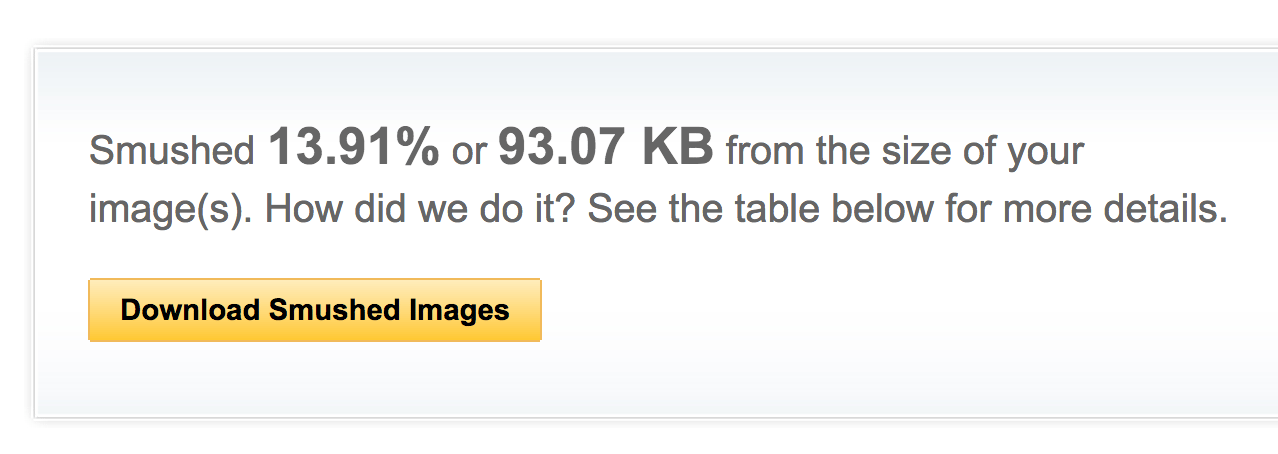
Task: Click the 'KB' unit after 93.07
Action: 678,149
